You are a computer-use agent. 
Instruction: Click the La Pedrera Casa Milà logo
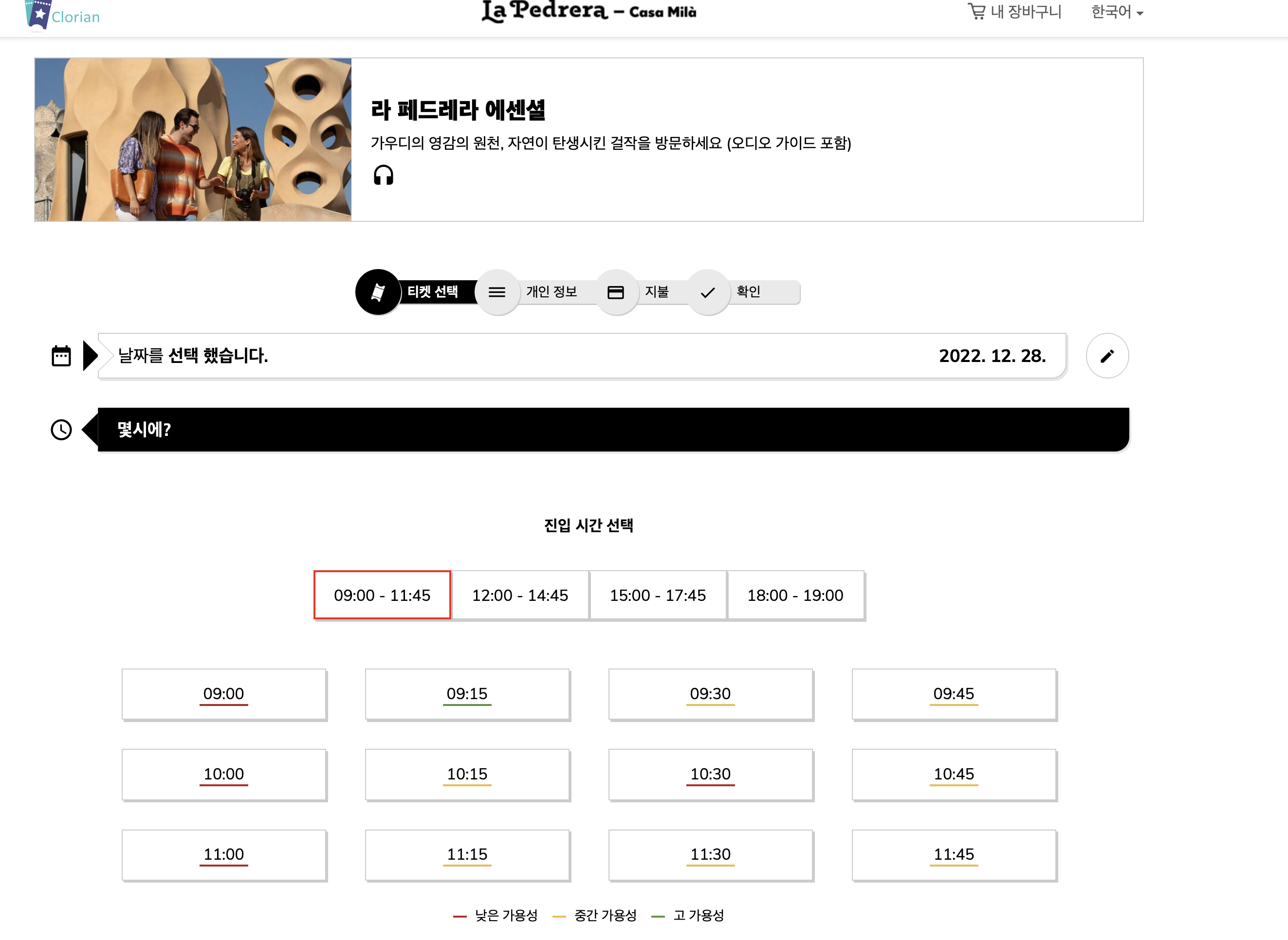point(589,11)
